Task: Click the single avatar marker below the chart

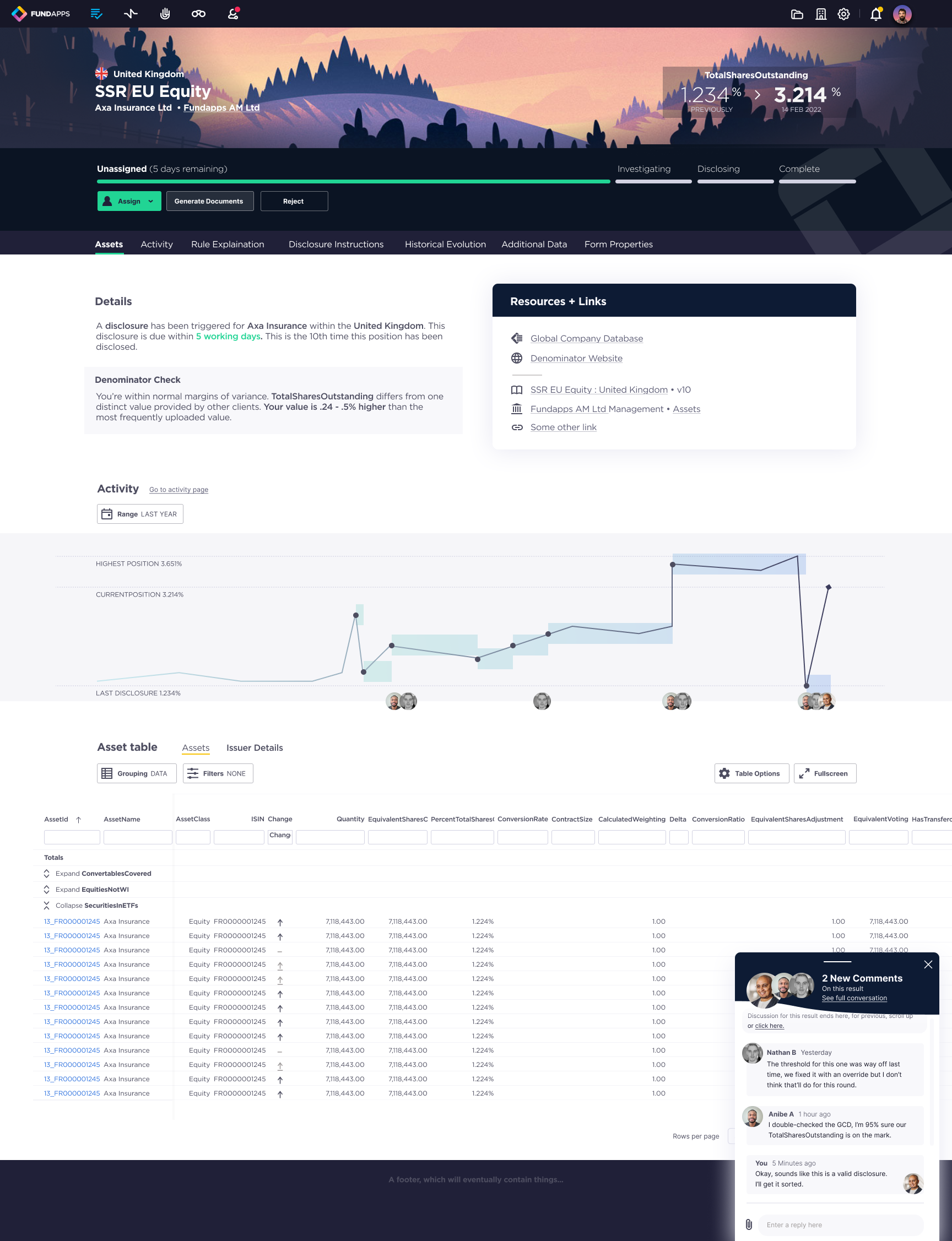Action: [542, 701]
